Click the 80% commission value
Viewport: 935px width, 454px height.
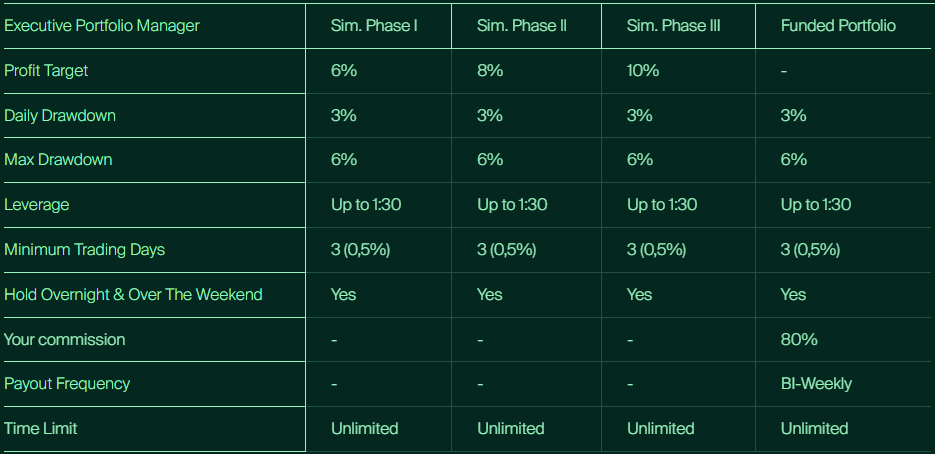coord(799,339)
